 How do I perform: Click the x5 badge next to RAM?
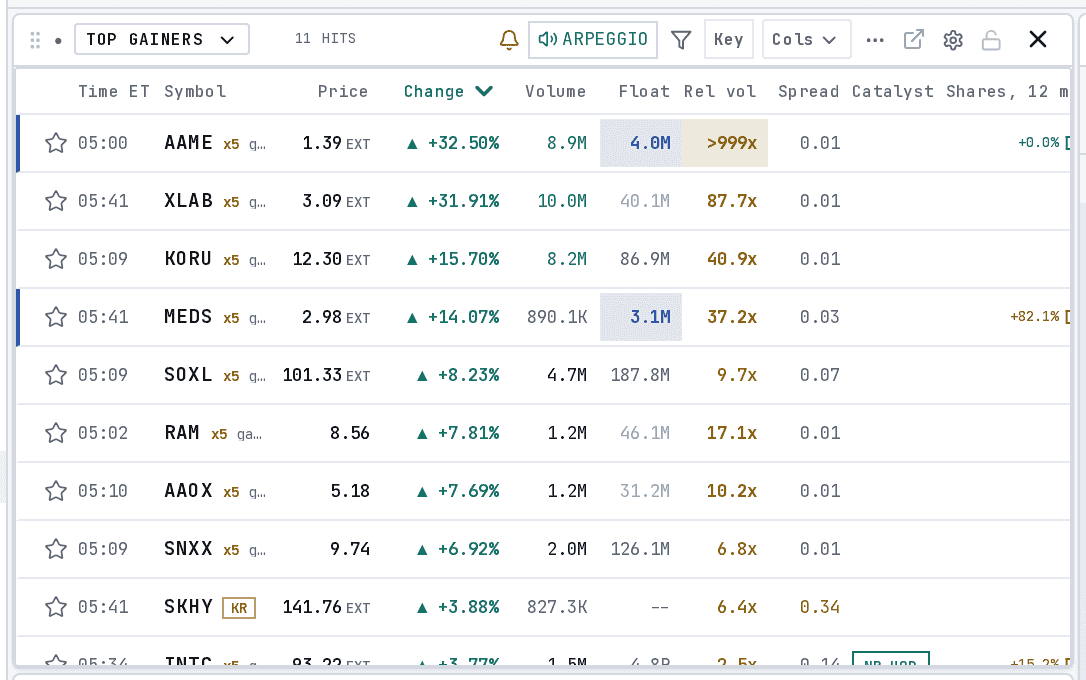tap(220, 434)
